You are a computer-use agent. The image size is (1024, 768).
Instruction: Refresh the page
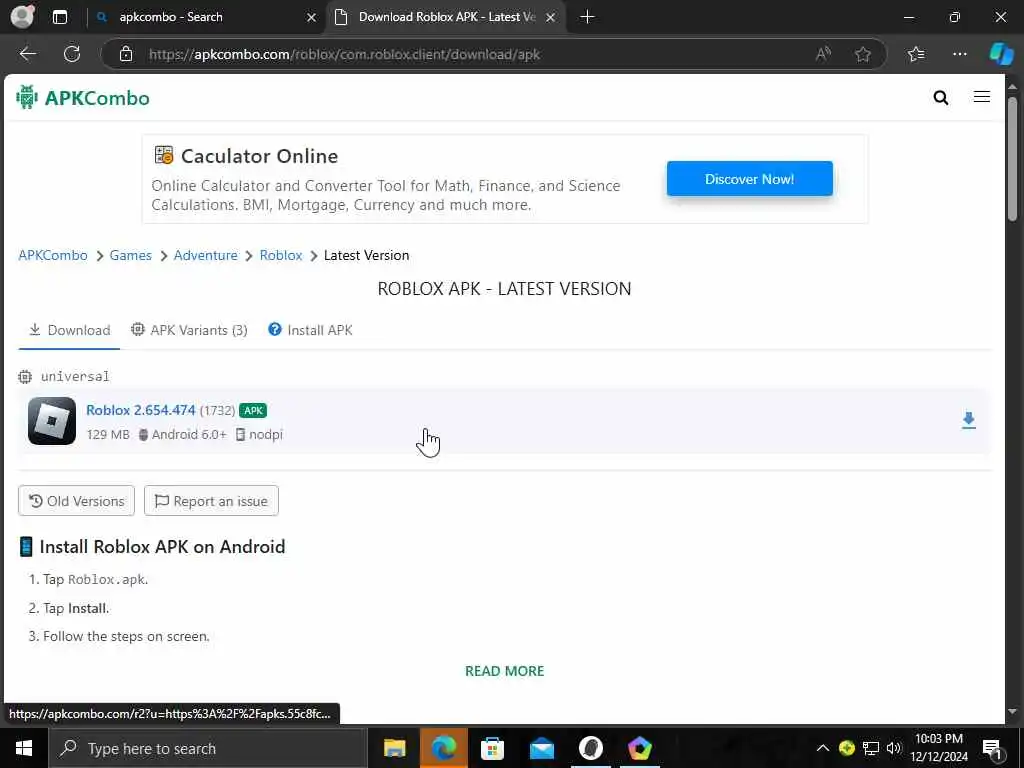click(72, 54)
